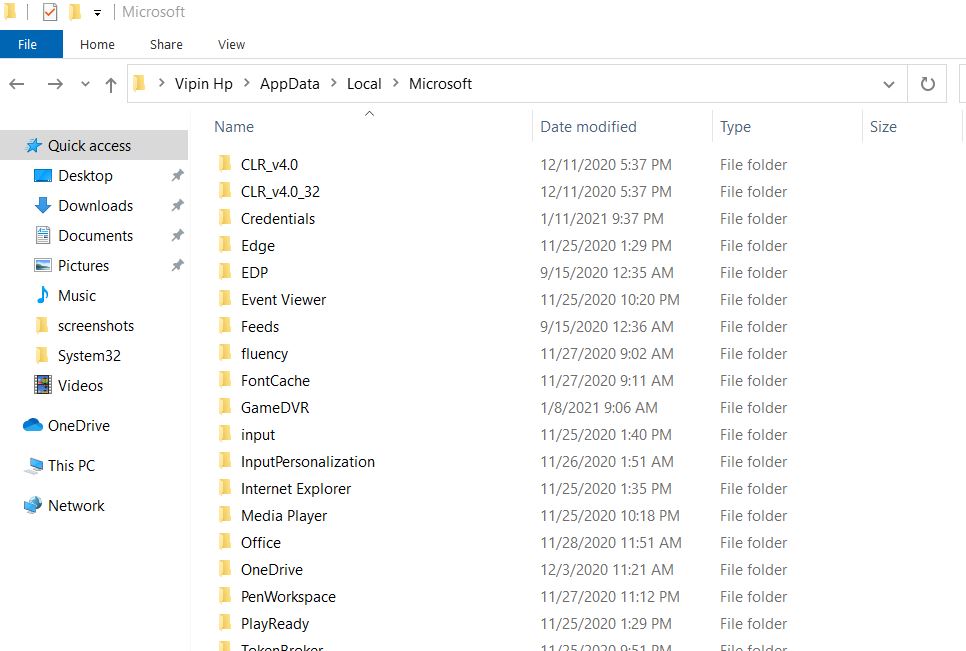Click the pin icon beside Desktop
Viewport: 966px width, 651px height.
click(x=177, y=176)
